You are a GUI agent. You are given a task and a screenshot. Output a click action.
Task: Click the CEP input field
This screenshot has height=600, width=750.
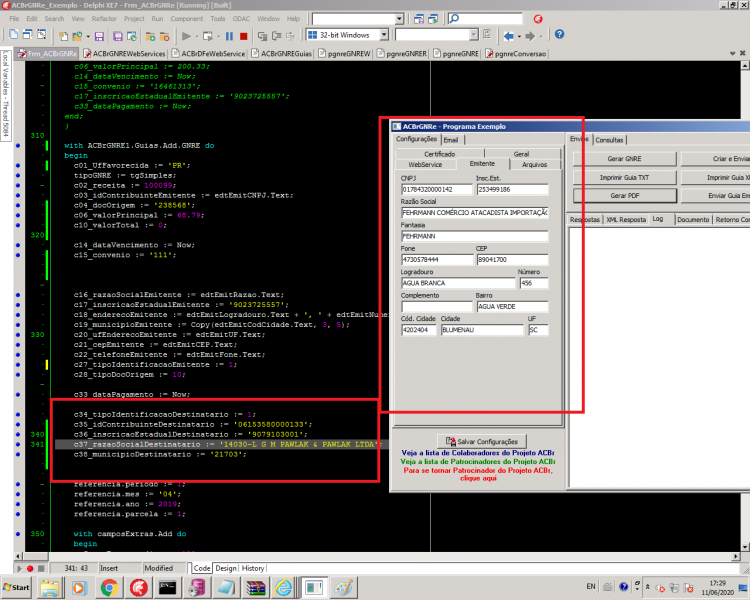click(x=512, y=259)
